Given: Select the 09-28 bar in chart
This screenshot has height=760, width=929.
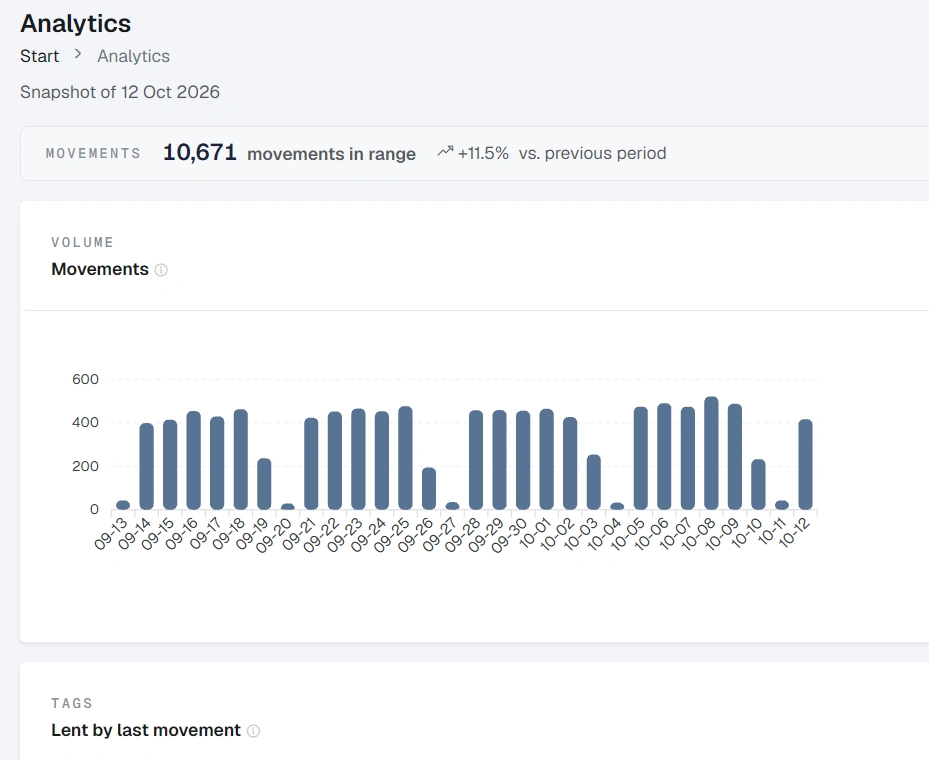Looking at the screenshot, I should point(476,460).
